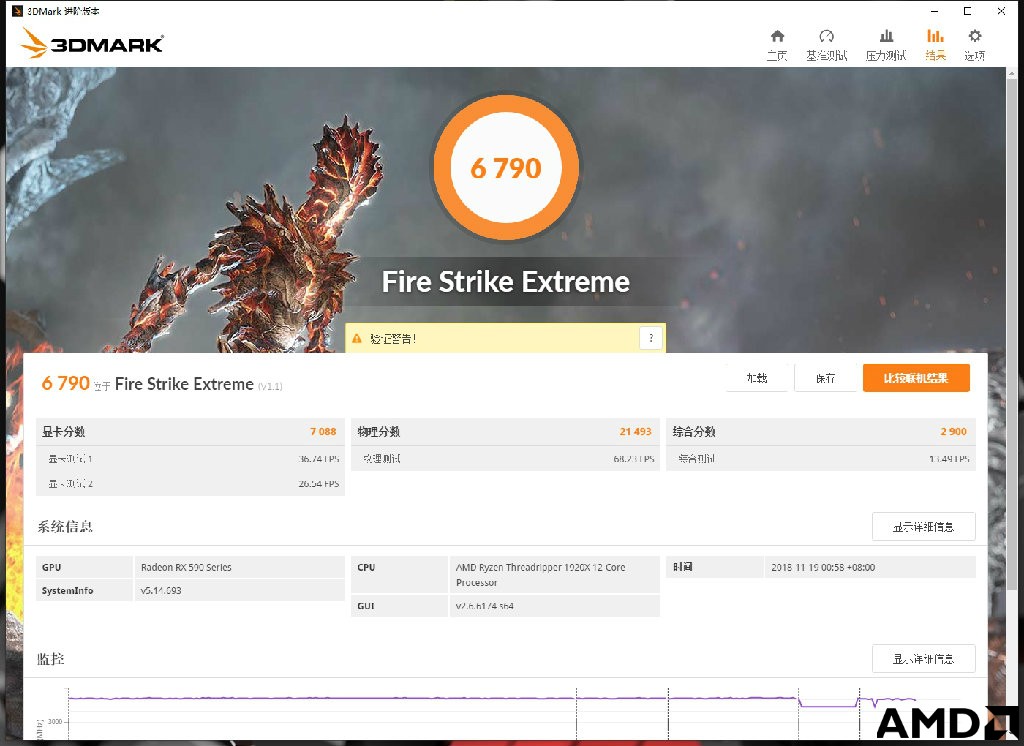The width and height of the screenshot is (1024, 746).
Task: Open the Home tab icon
Action: [777, 44]
